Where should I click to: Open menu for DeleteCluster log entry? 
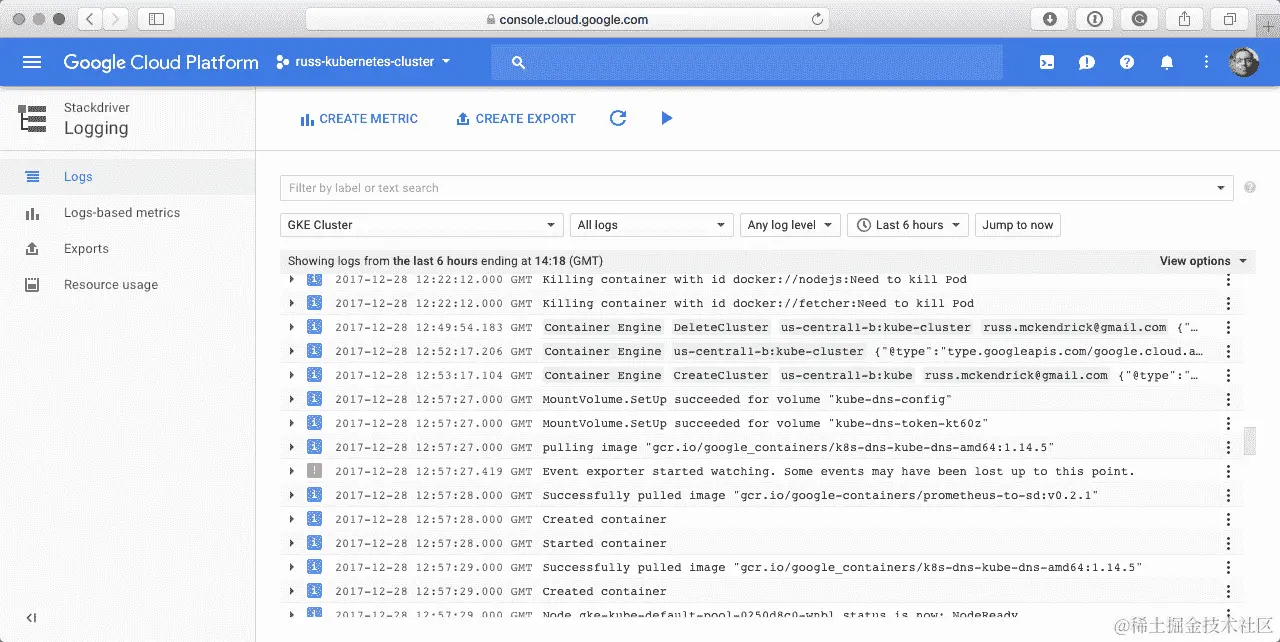1228,327
